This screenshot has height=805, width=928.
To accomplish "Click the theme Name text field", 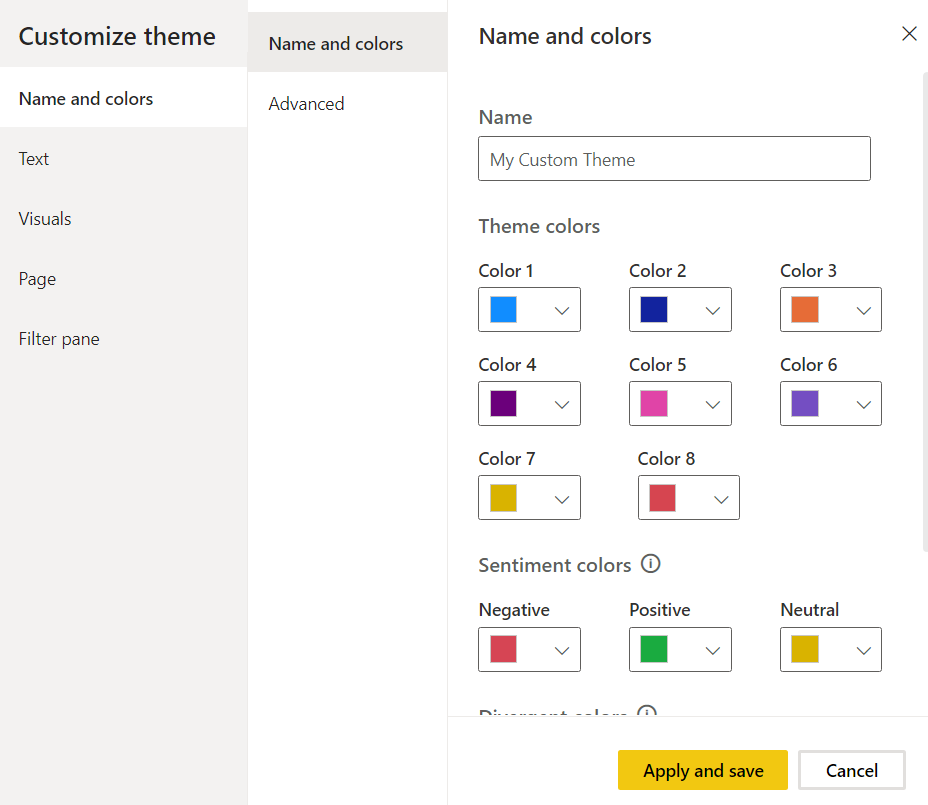I will (x=674, y=159).
